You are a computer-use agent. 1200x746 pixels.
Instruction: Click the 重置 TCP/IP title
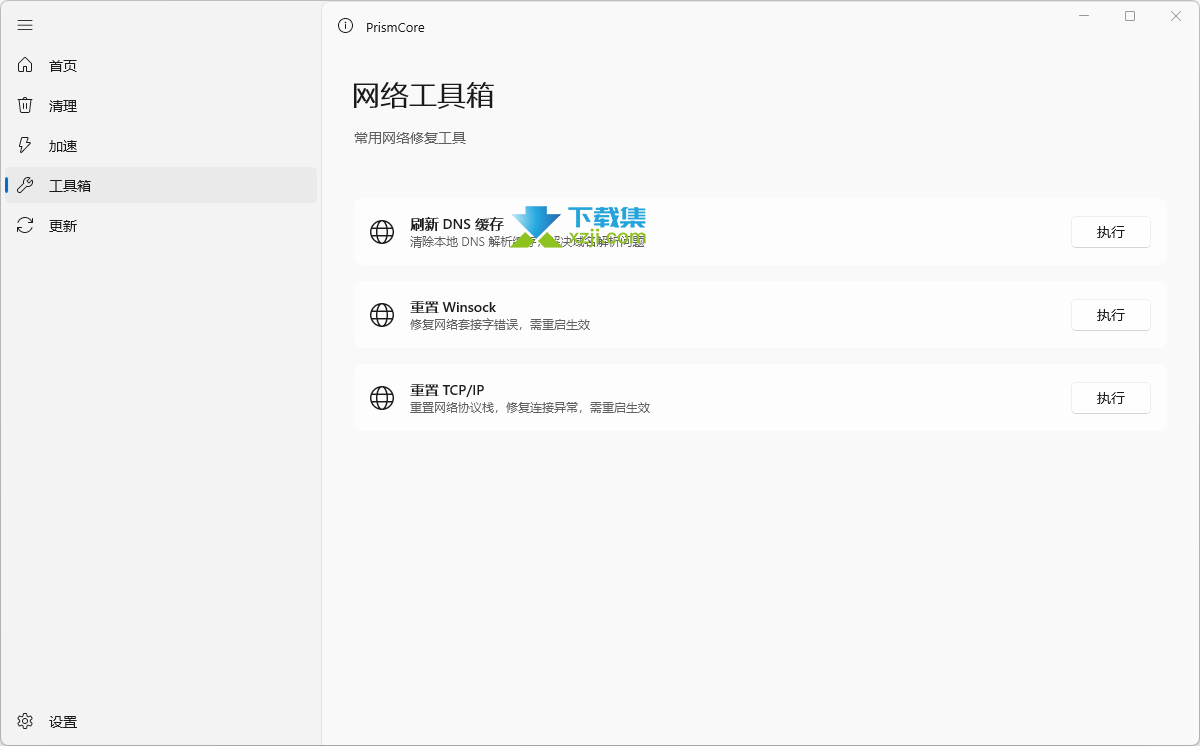coord(447,390)
